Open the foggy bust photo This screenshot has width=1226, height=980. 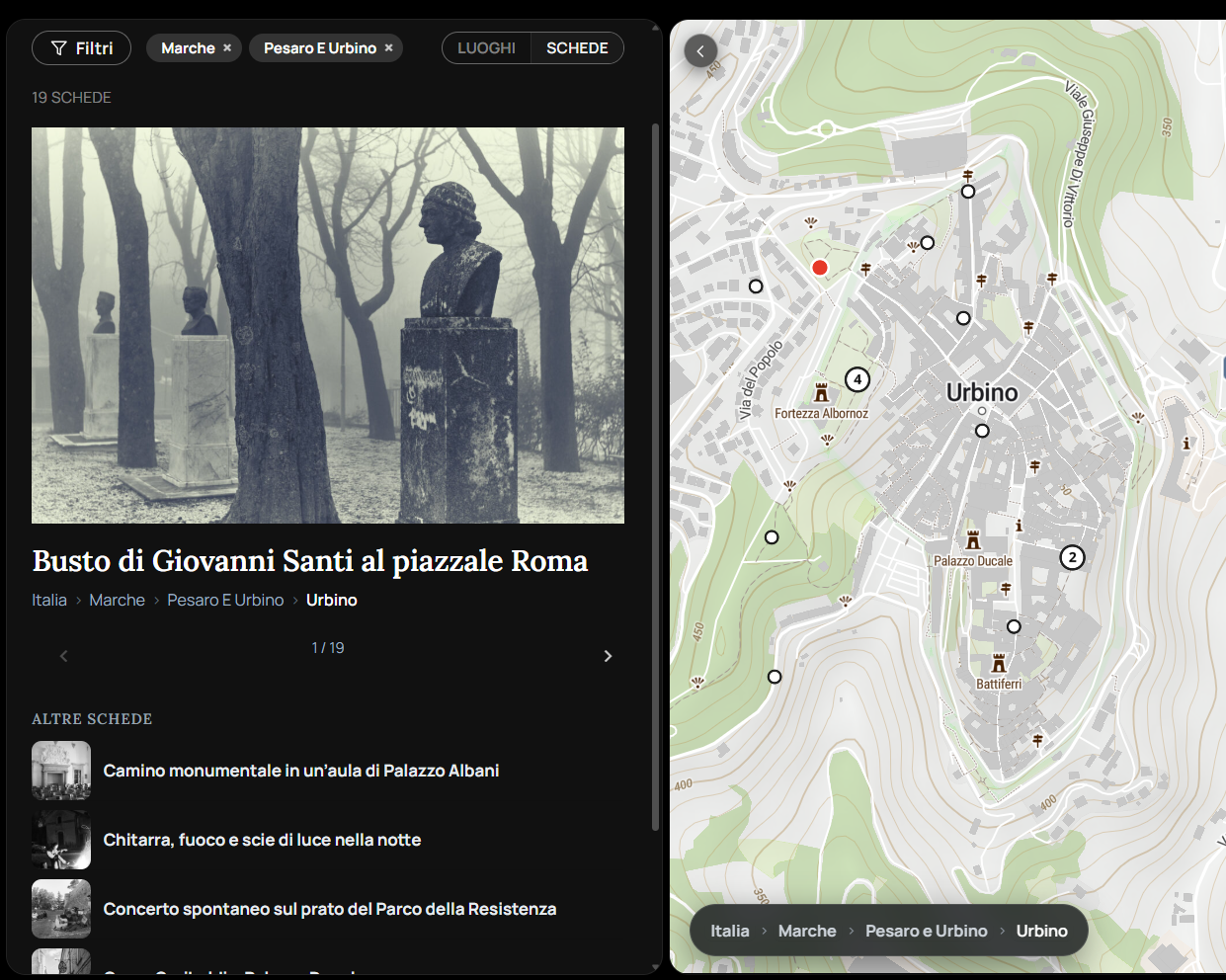[328, 325]
